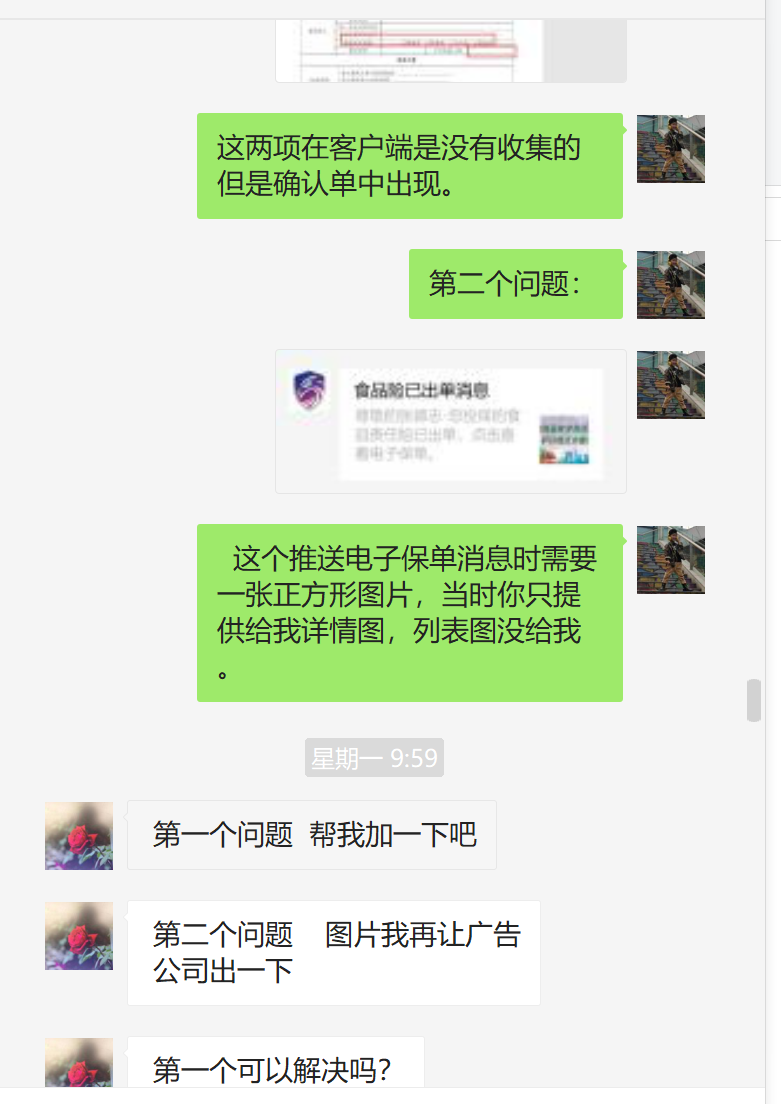781x1104 pixels.
Task: Select the '第一个可以解决吗?' message bubble
Action: [276, 1062]
